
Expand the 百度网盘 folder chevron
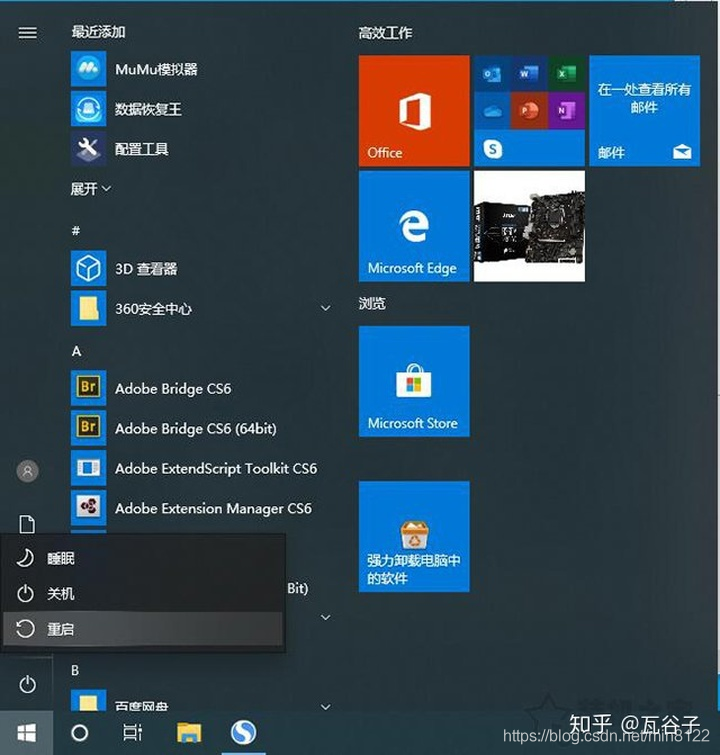click(326, 707)
